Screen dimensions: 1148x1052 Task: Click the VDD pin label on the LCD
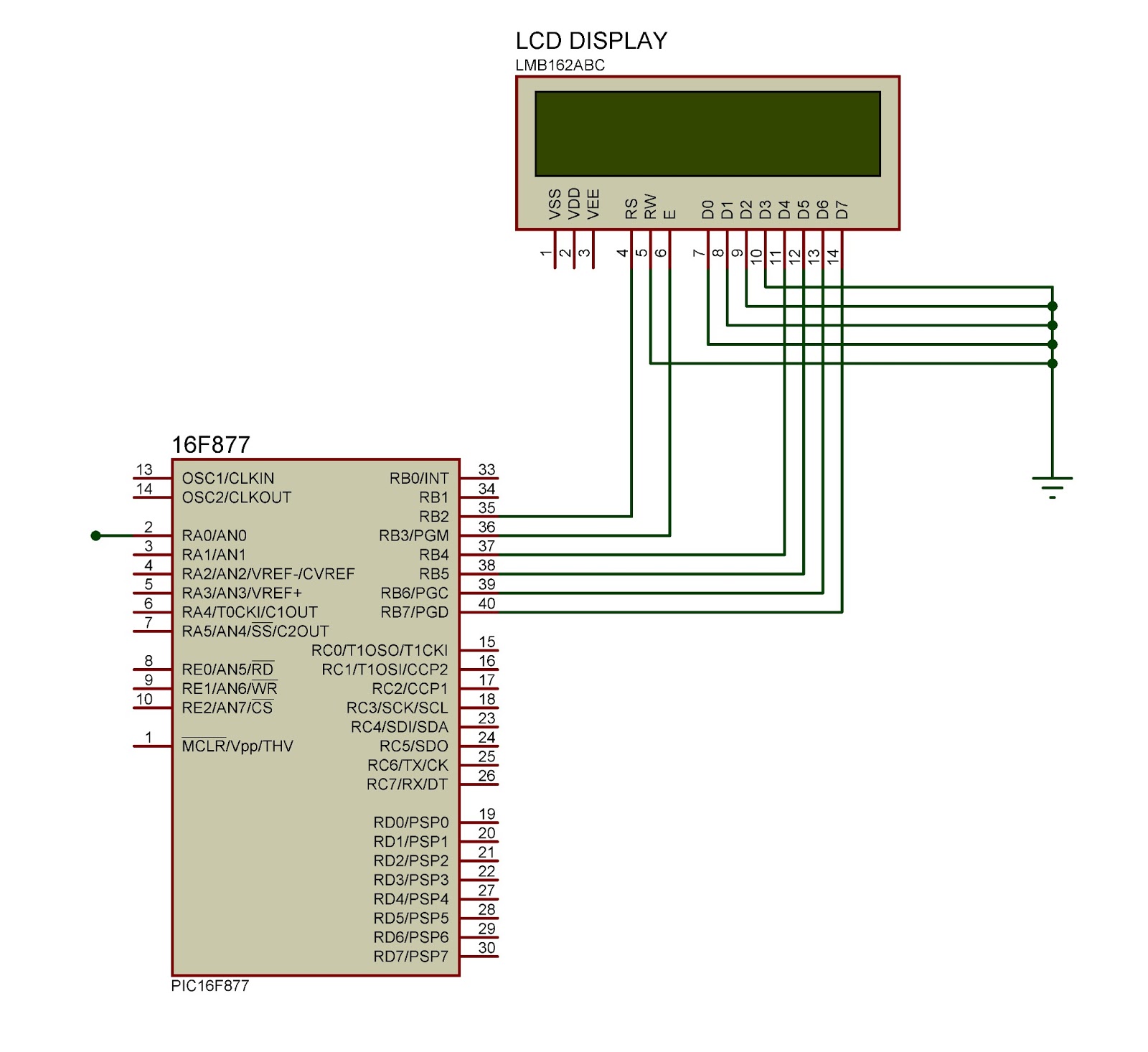[574, 204]
